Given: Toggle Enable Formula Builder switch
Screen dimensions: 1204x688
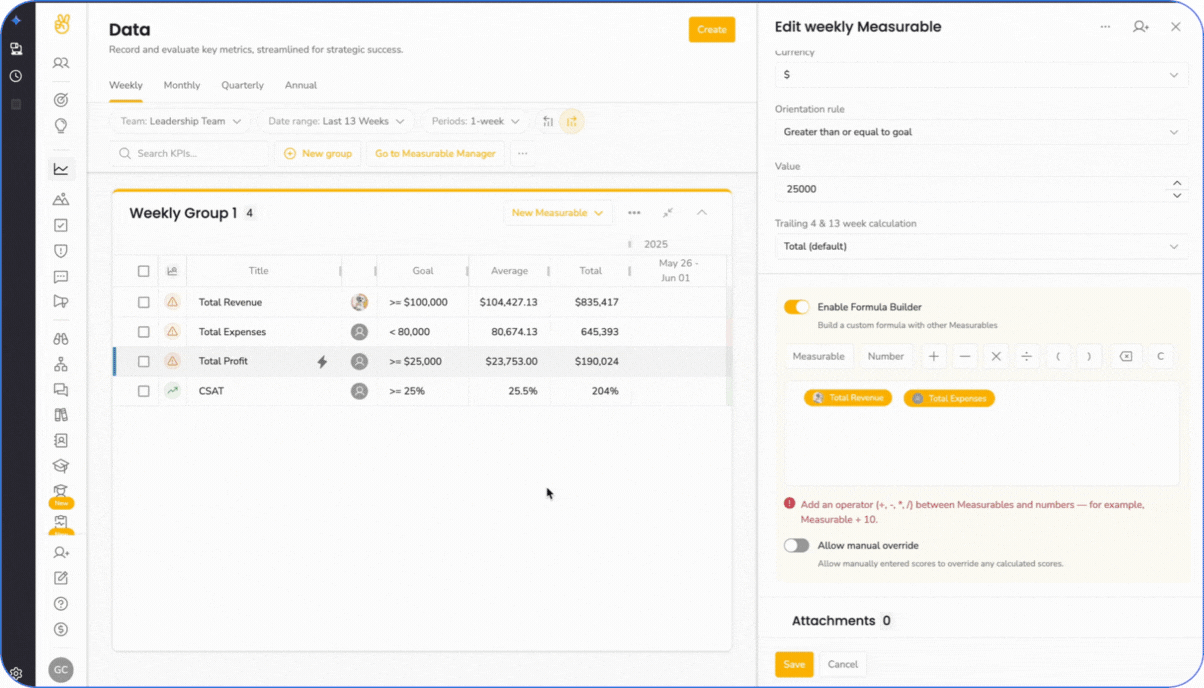Looking at the screenshot, I should pyautogui.click(x=797, y=307).
